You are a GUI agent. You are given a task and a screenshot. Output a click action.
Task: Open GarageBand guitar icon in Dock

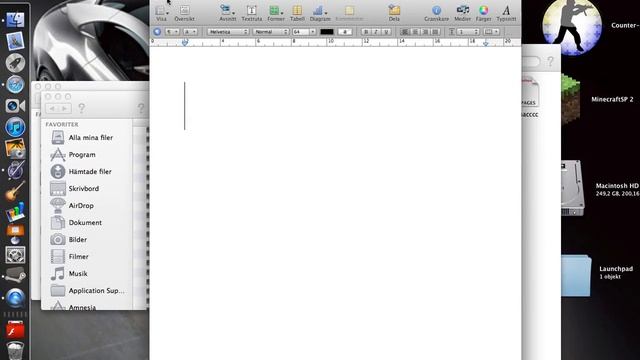pos(16,191)
